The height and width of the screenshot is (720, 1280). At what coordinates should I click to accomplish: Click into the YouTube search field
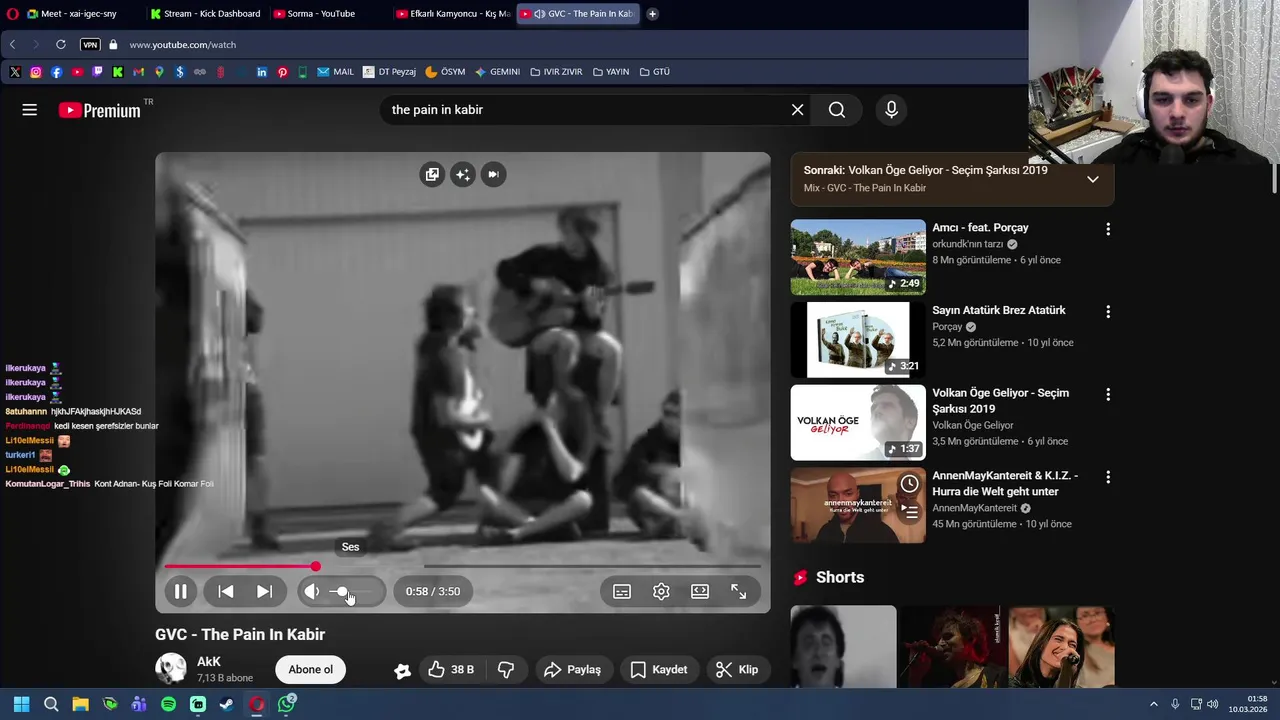click(585, 110)
